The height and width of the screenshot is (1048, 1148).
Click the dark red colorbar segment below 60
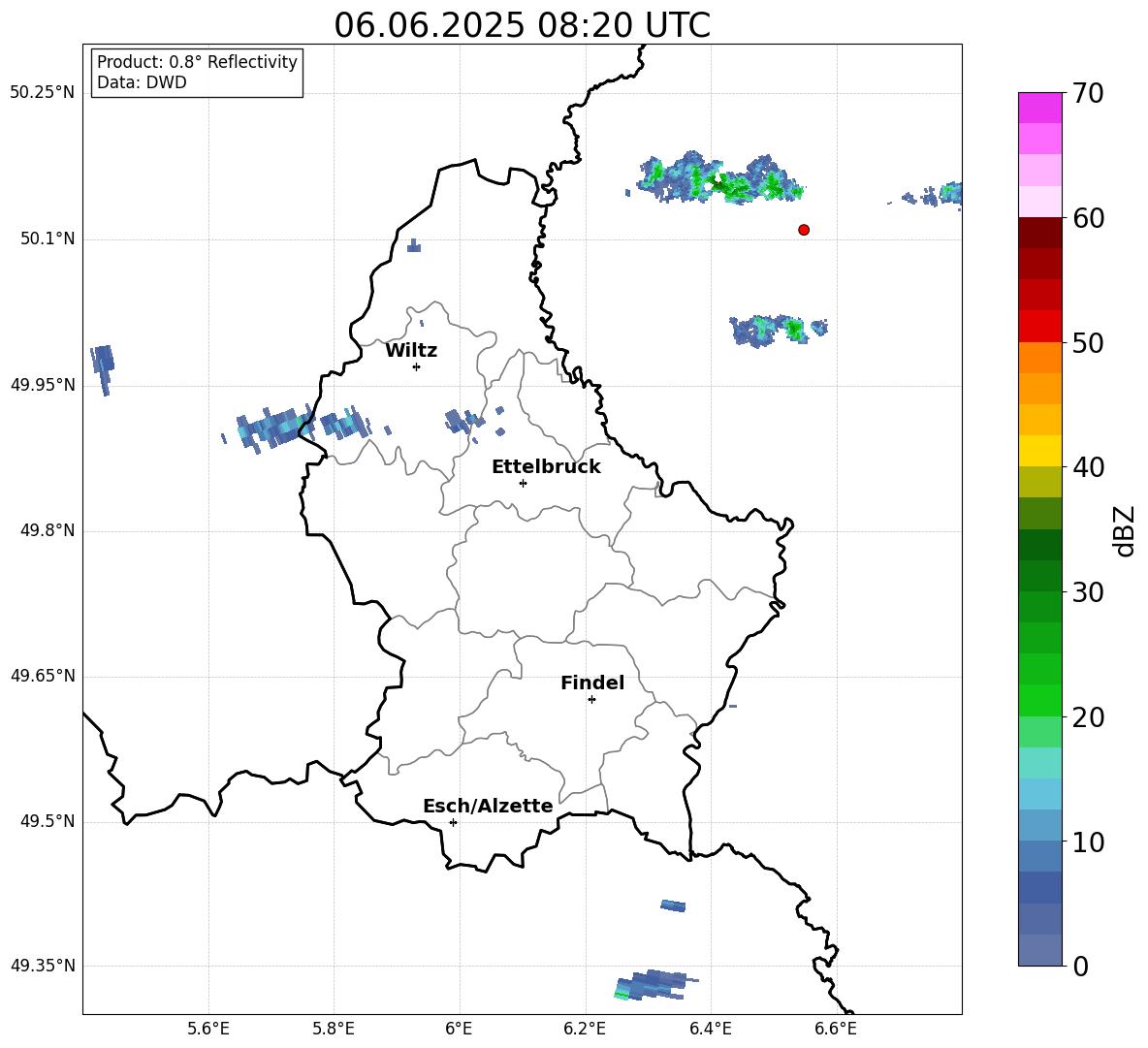[1039, 233]
